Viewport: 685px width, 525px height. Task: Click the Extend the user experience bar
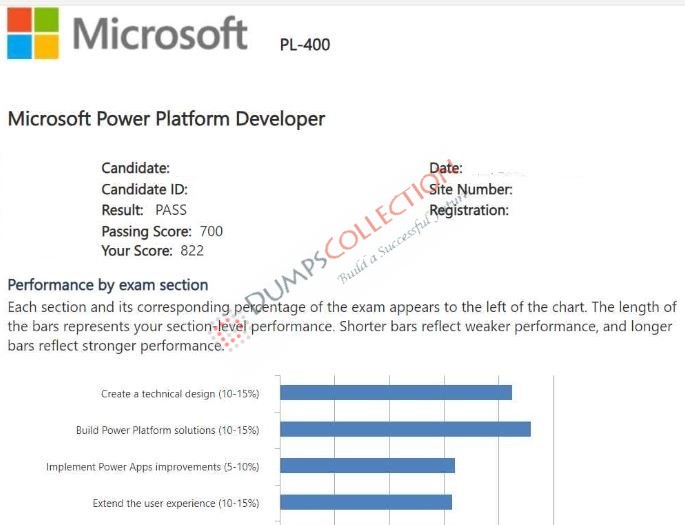click(x=366, y=502)
